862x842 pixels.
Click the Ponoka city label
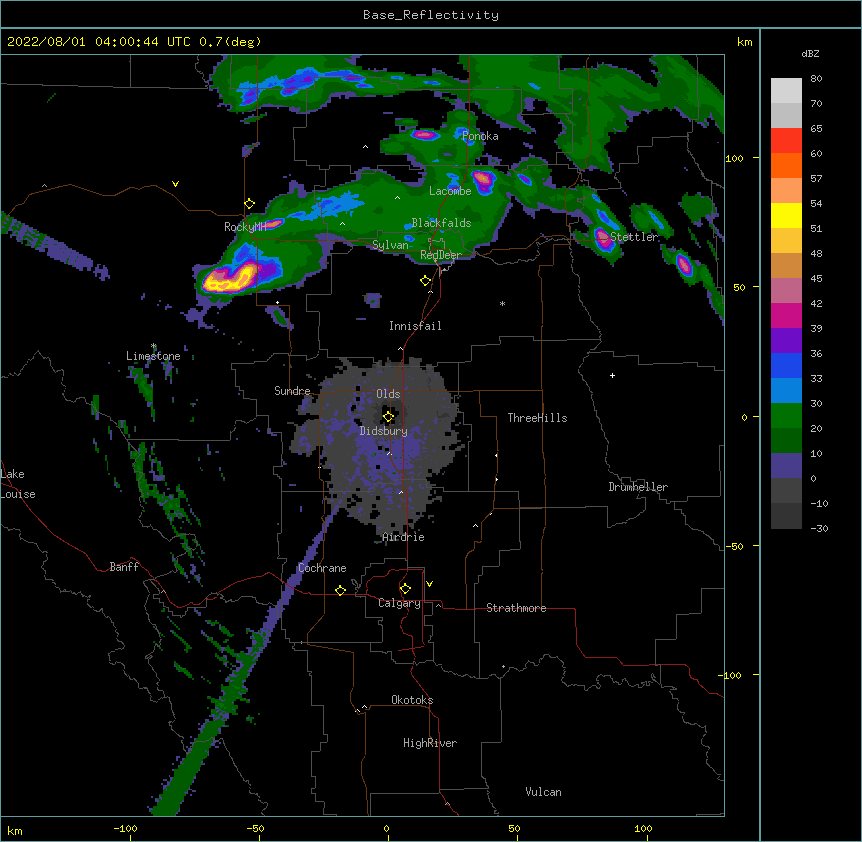(480, 136)
